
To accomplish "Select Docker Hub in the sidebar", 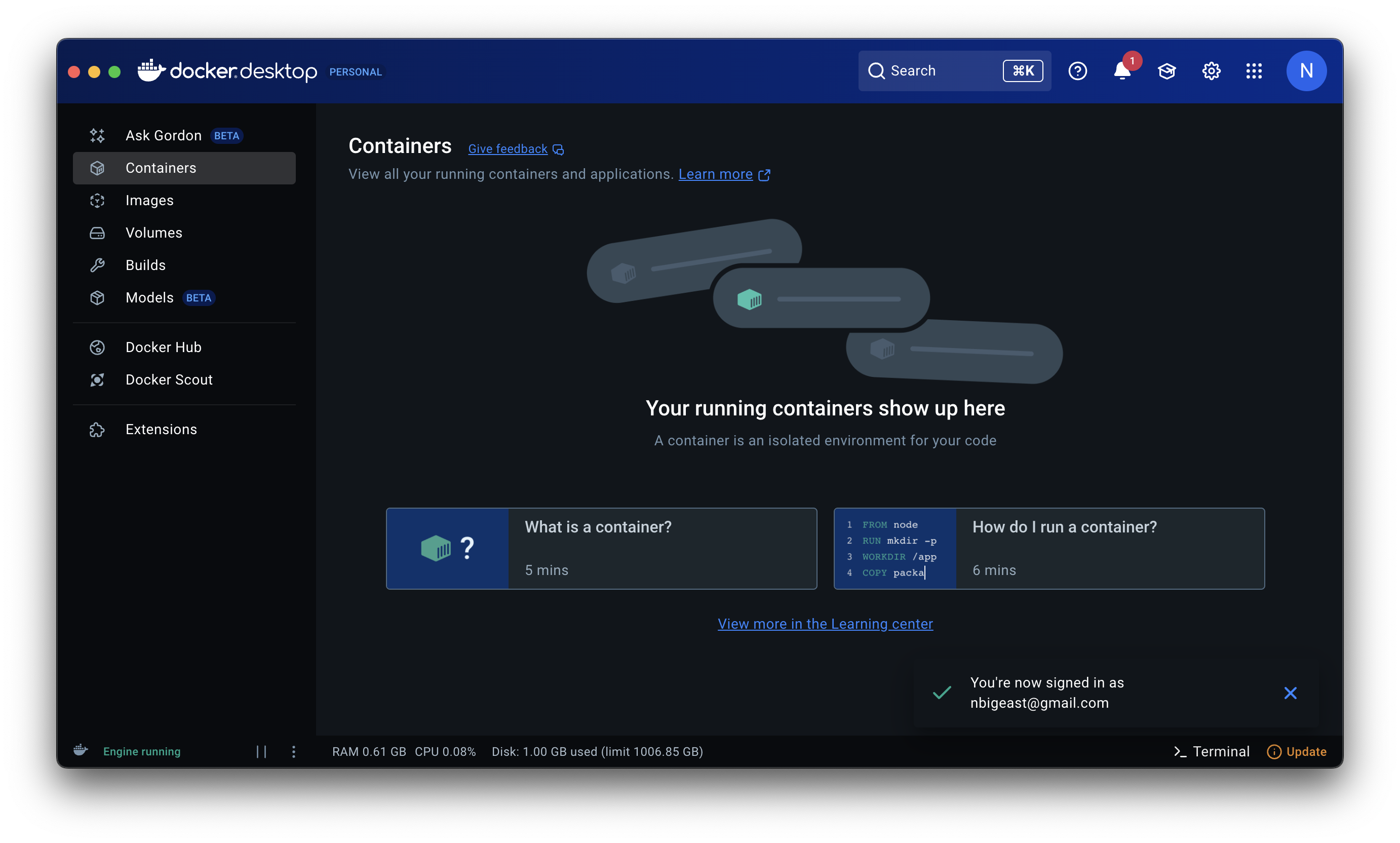I will pos(184,347).
